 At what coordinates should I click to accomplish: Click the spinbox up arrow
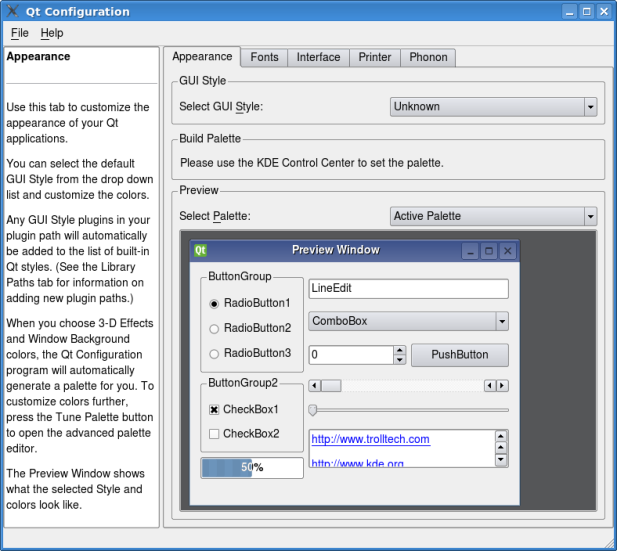400,350
